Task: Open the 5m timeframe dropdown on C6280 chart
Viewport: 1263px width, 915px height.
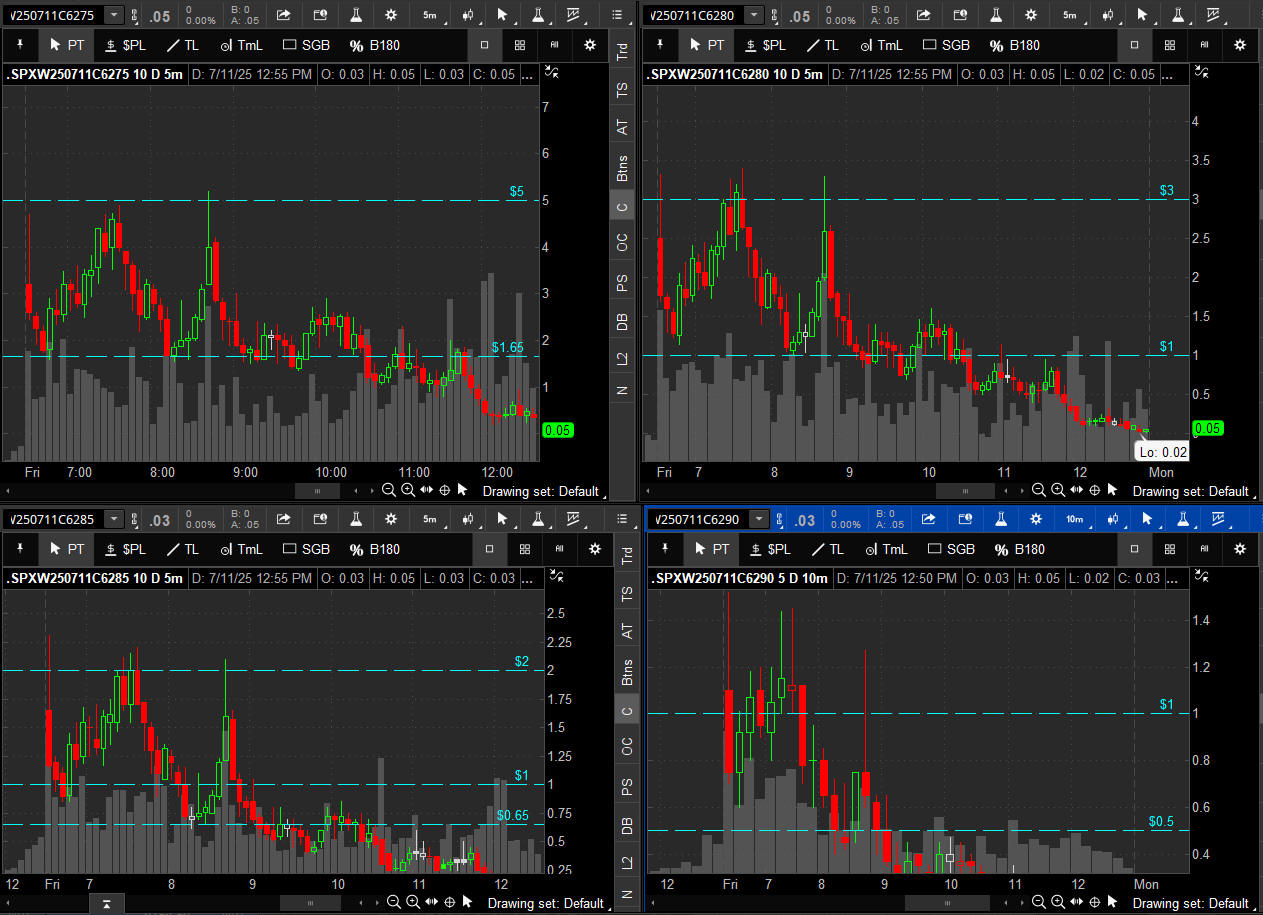Action: (x=1069, y=15)
